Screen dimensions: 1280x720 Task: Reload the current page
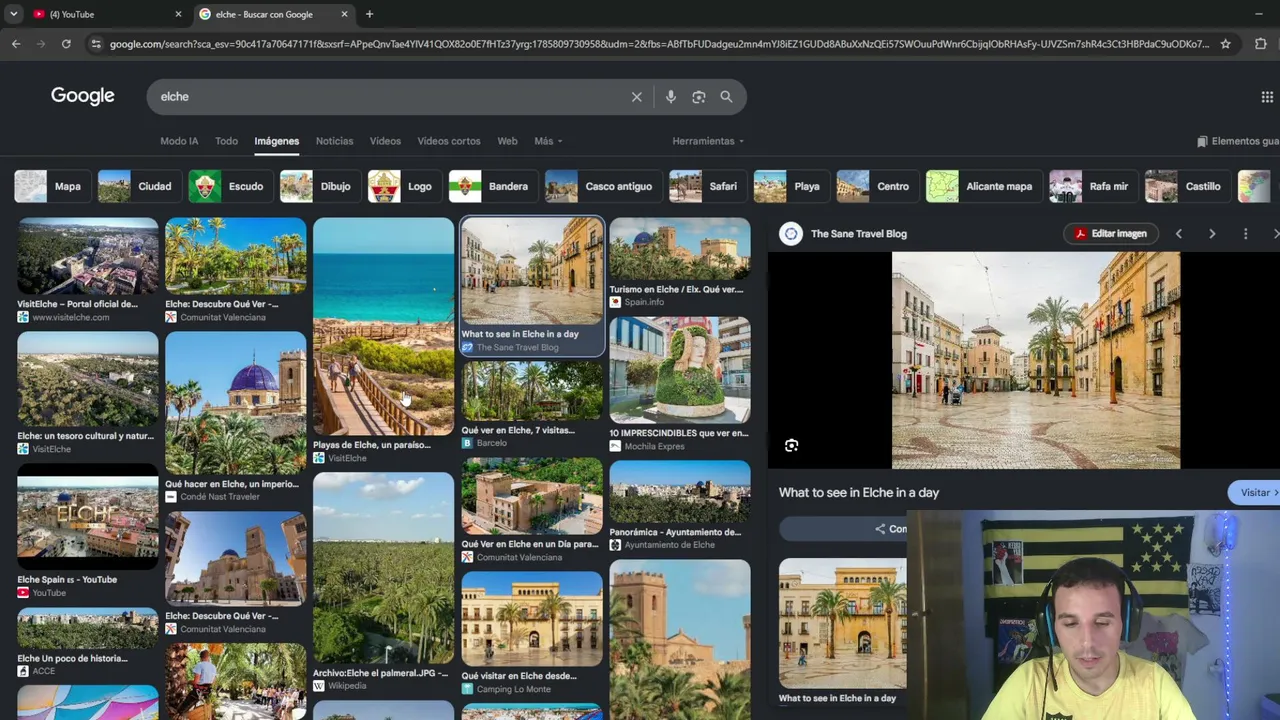tap(66, 44)
